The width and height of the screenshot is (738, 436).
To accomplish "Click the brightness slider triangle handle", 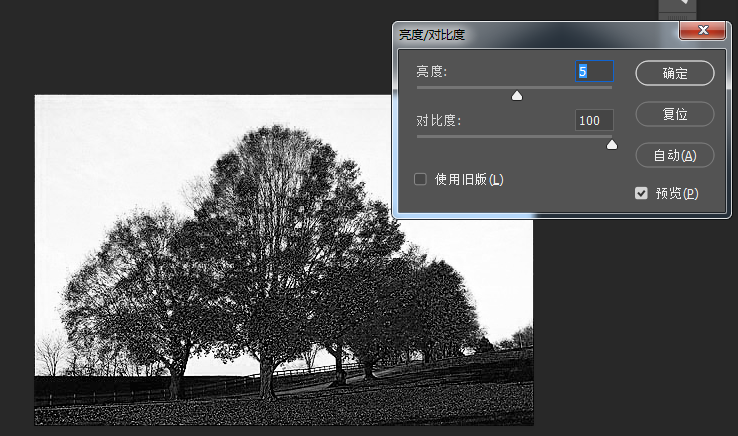I will (517, 96).
